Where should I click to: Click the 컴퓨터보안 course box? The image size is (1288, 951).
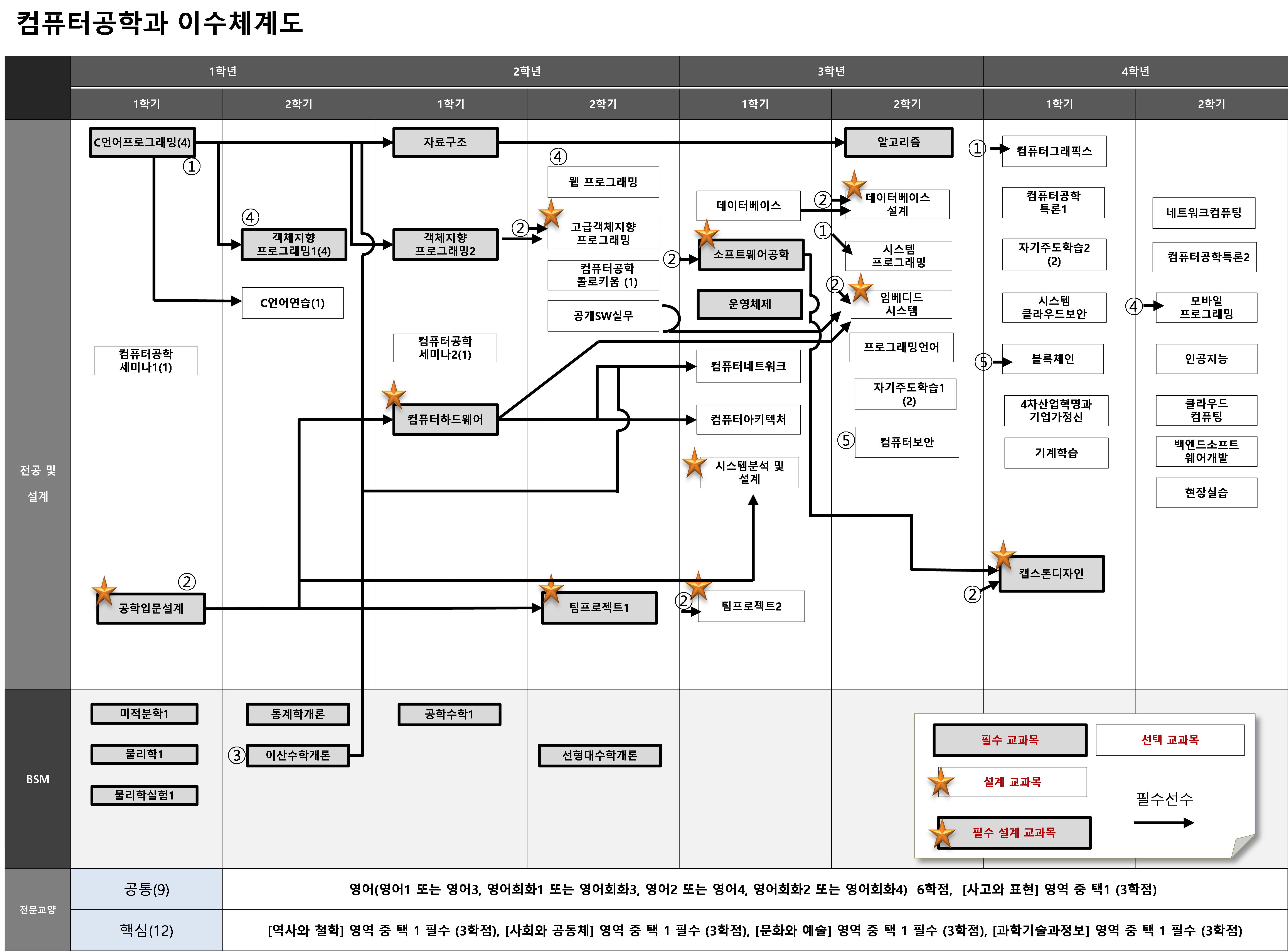coord(907,442)
